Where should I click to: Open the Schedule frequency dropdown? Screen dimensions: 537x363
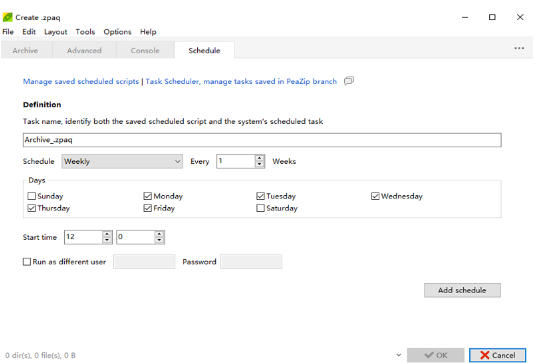(122, 161)
